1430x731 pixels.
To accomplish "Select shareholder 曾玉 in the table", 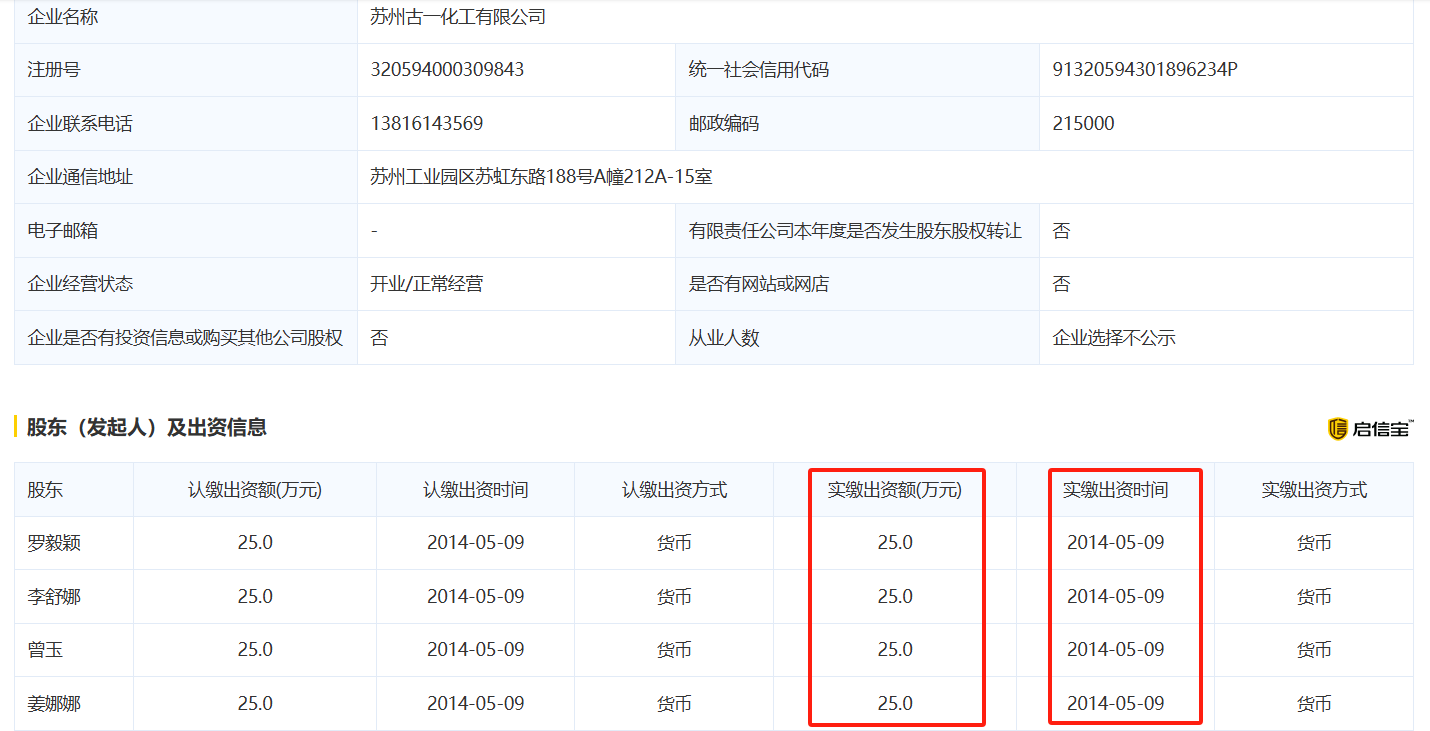I will 41,649.
